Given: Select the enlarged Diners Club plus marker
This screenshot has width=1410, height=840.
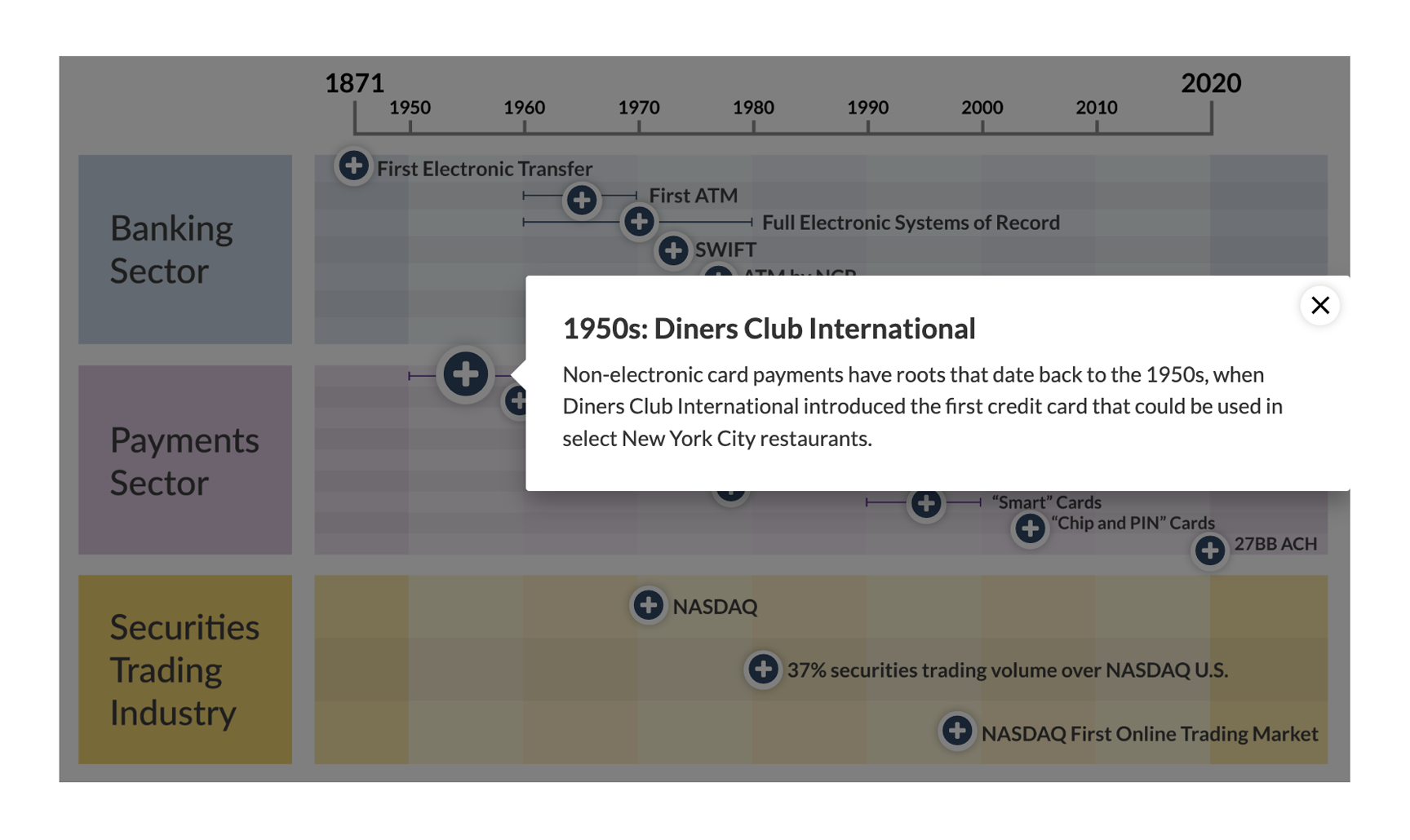Looking at the screenshot, I should click(x=465, y=374).
